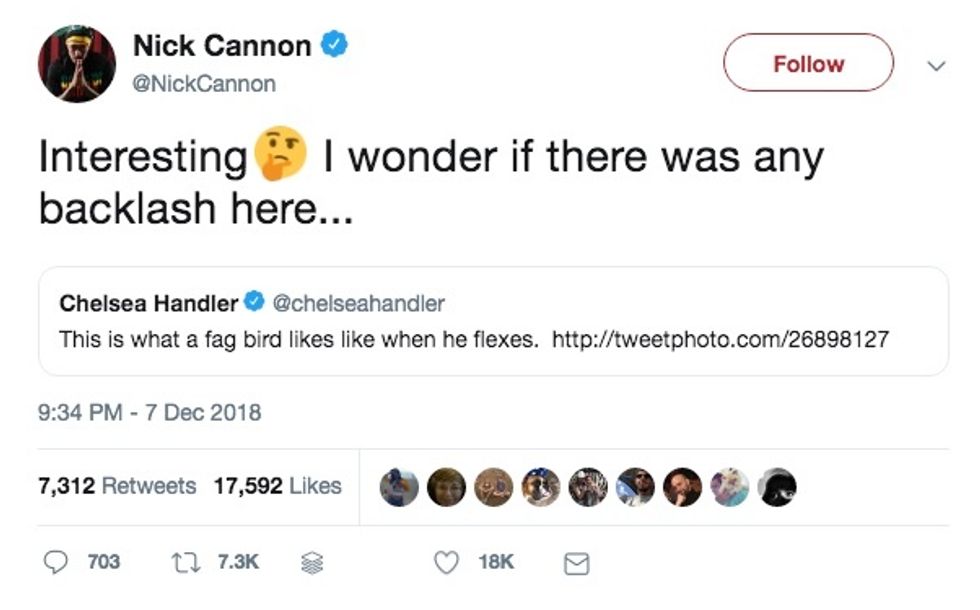Viewport: 980px width, 610px height.
Task: Click the direct message envelope icon
Action: click(576, 563)
